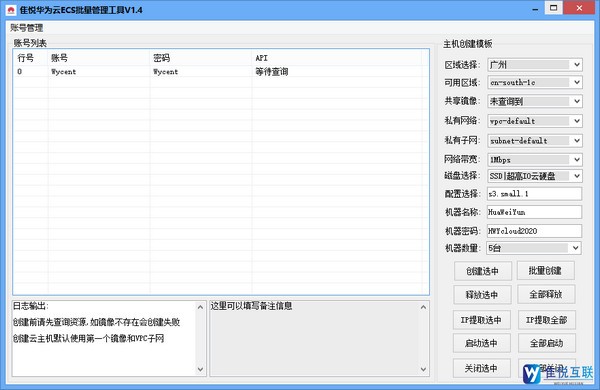Click the IP提取选中 button

482,320
